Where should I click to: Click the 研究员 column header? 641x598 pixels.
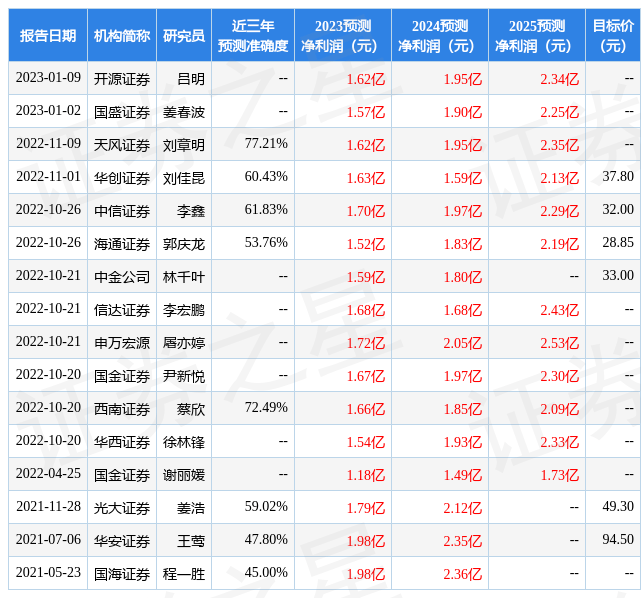tap(183, 35)
